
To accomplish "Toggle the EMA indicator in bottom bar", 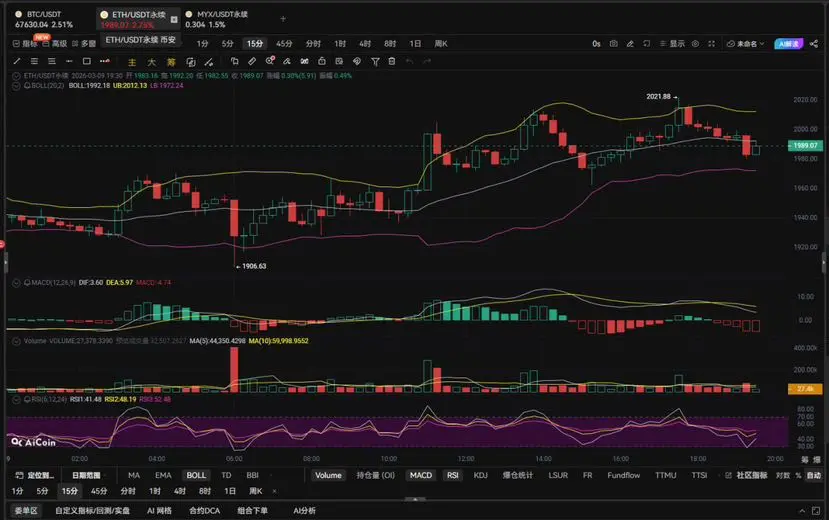I will click(163, 475).
